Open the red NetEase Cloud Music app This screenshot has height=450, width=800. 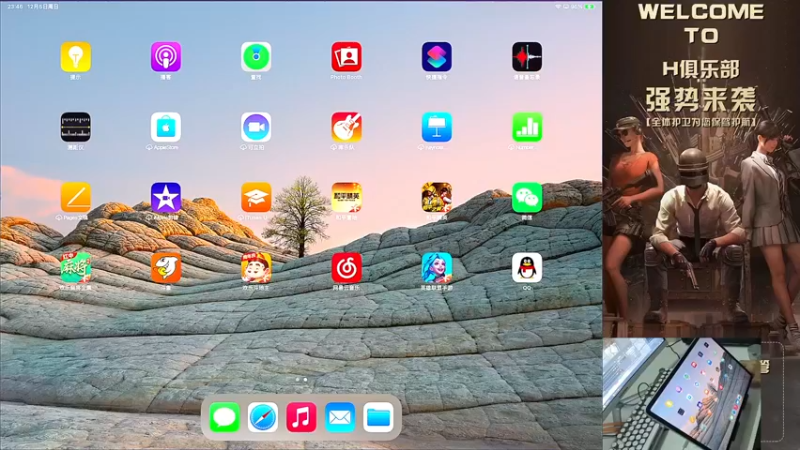[x=346, y=267]
